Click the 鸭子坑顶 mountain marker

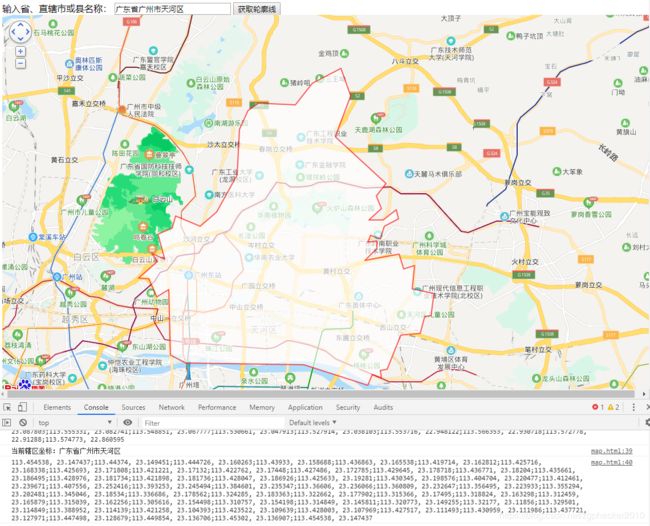511,36
